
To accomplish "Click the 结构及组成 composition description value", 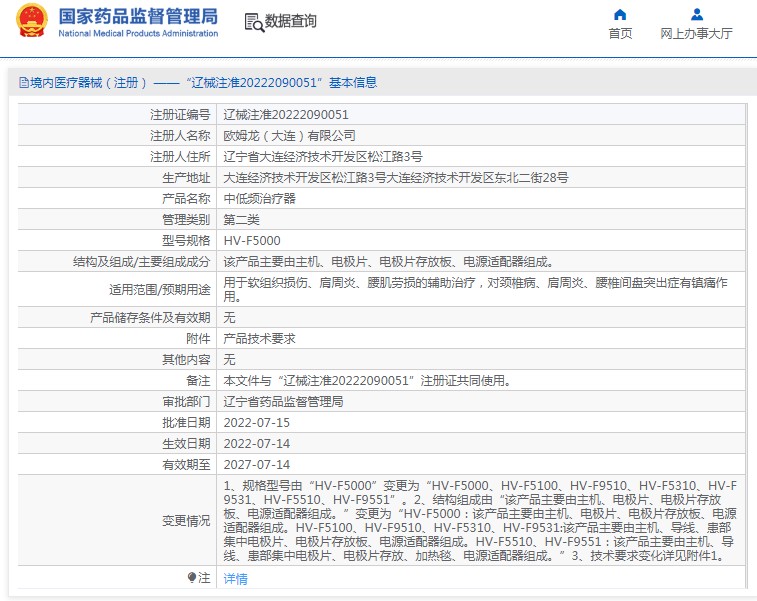I will pos(389,262).
